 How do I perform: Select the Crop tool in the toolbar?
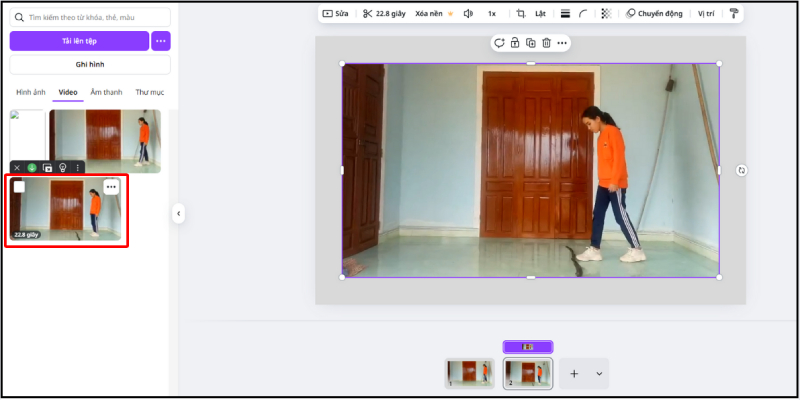pos(521,14)
